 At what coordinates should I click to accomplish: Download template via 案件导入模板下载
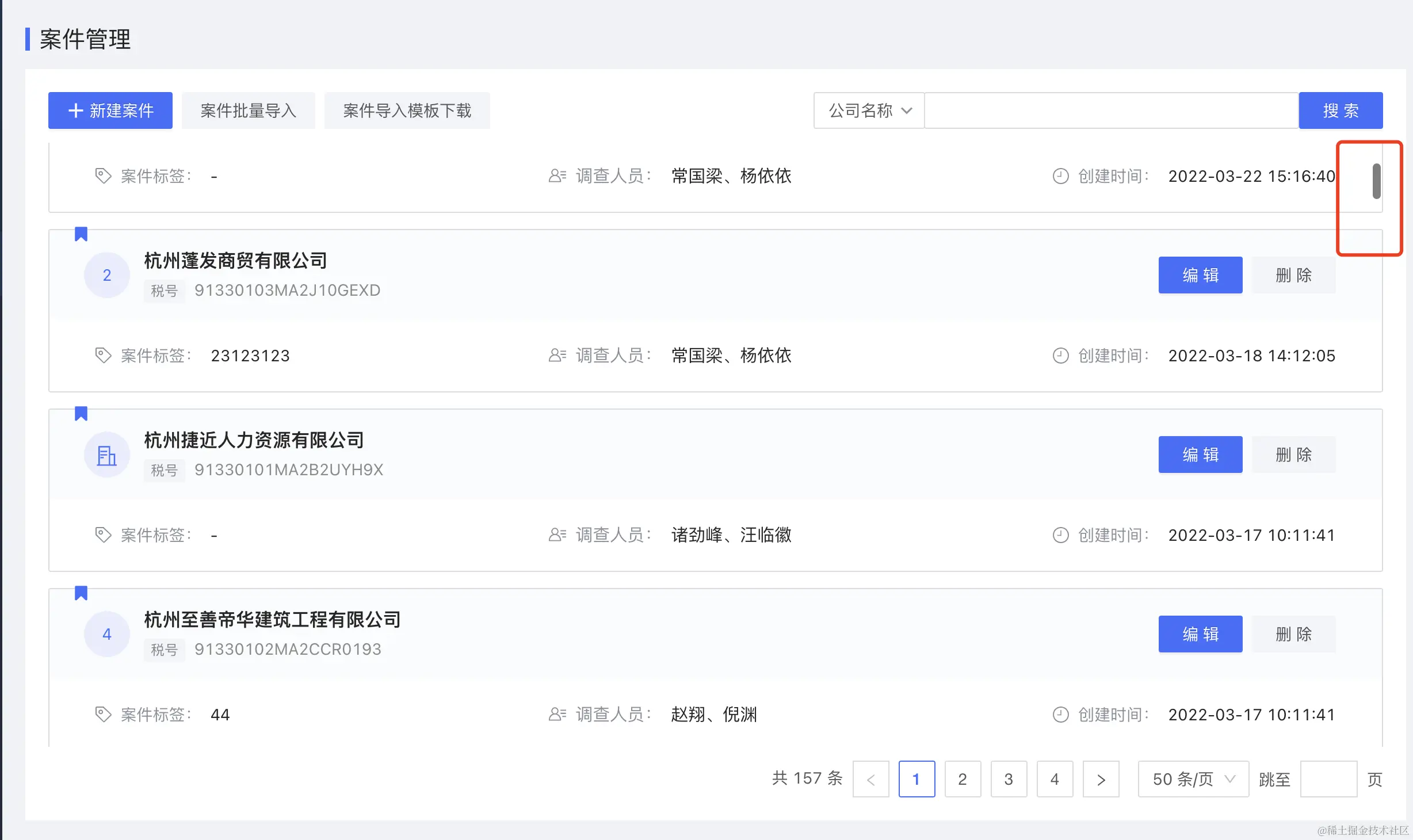pos(407,110)
